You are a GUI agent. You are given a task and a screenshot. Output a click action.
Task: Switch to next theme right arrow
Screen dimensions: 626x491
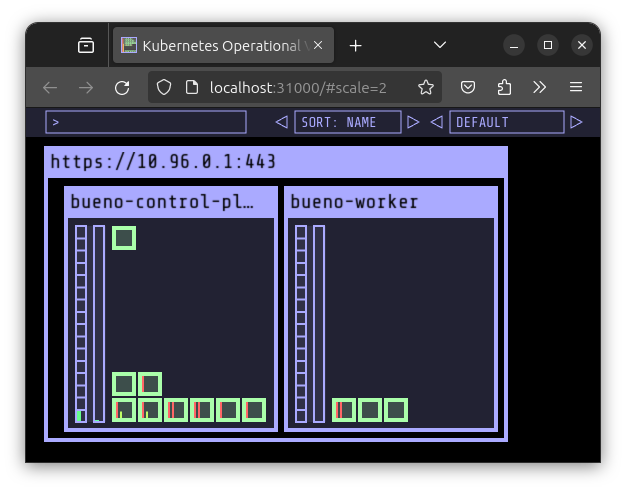tap(576, 122)
